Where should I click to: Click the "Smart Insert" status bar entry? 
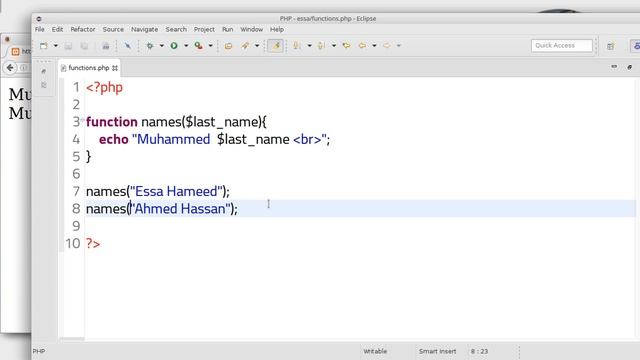pos(437,351)
